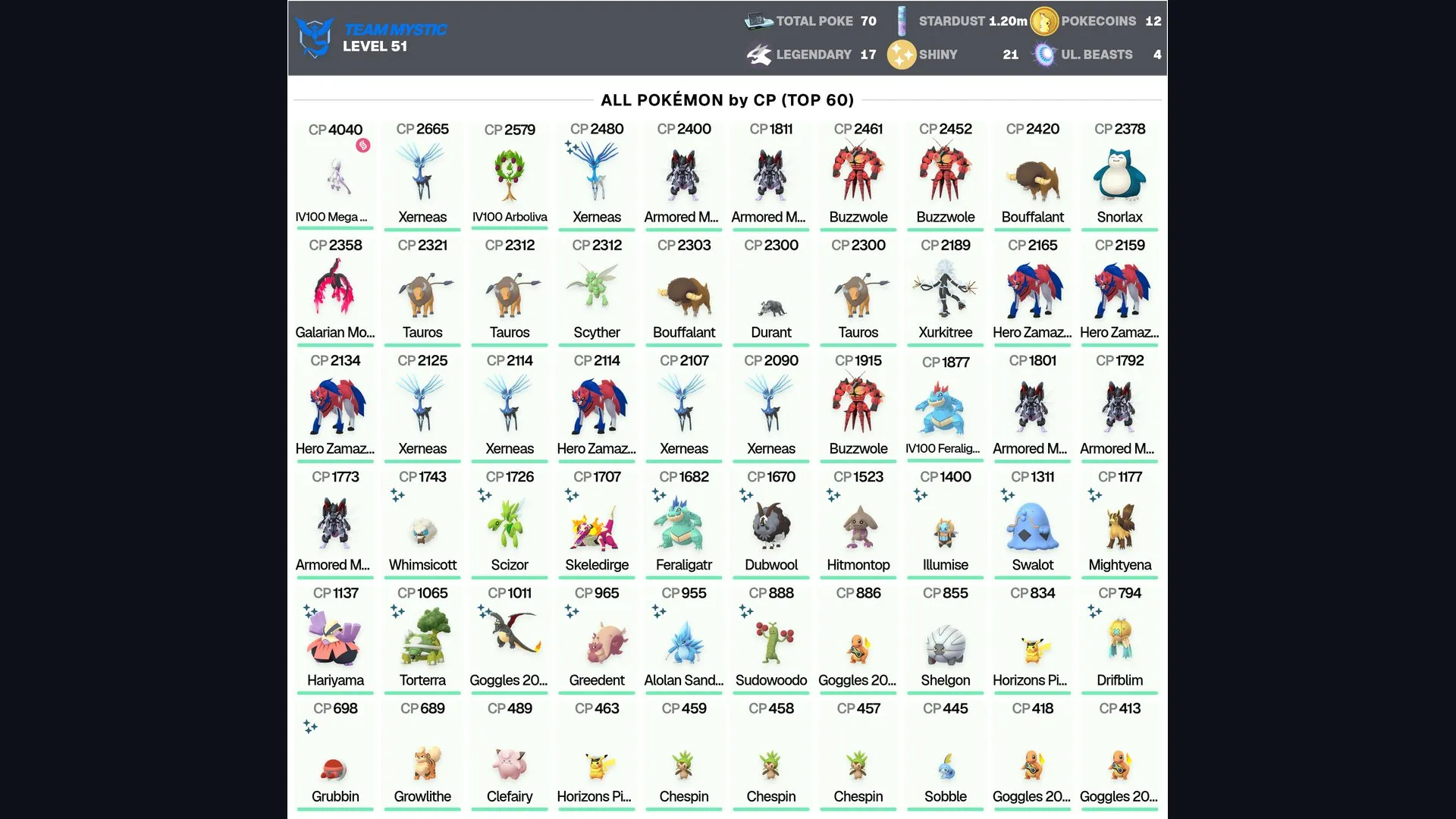The height and width of the screenshot is (819, 1456).
Task: Select the IV100 Arboliva thumbnail
Action: click(x=510, y=174)
